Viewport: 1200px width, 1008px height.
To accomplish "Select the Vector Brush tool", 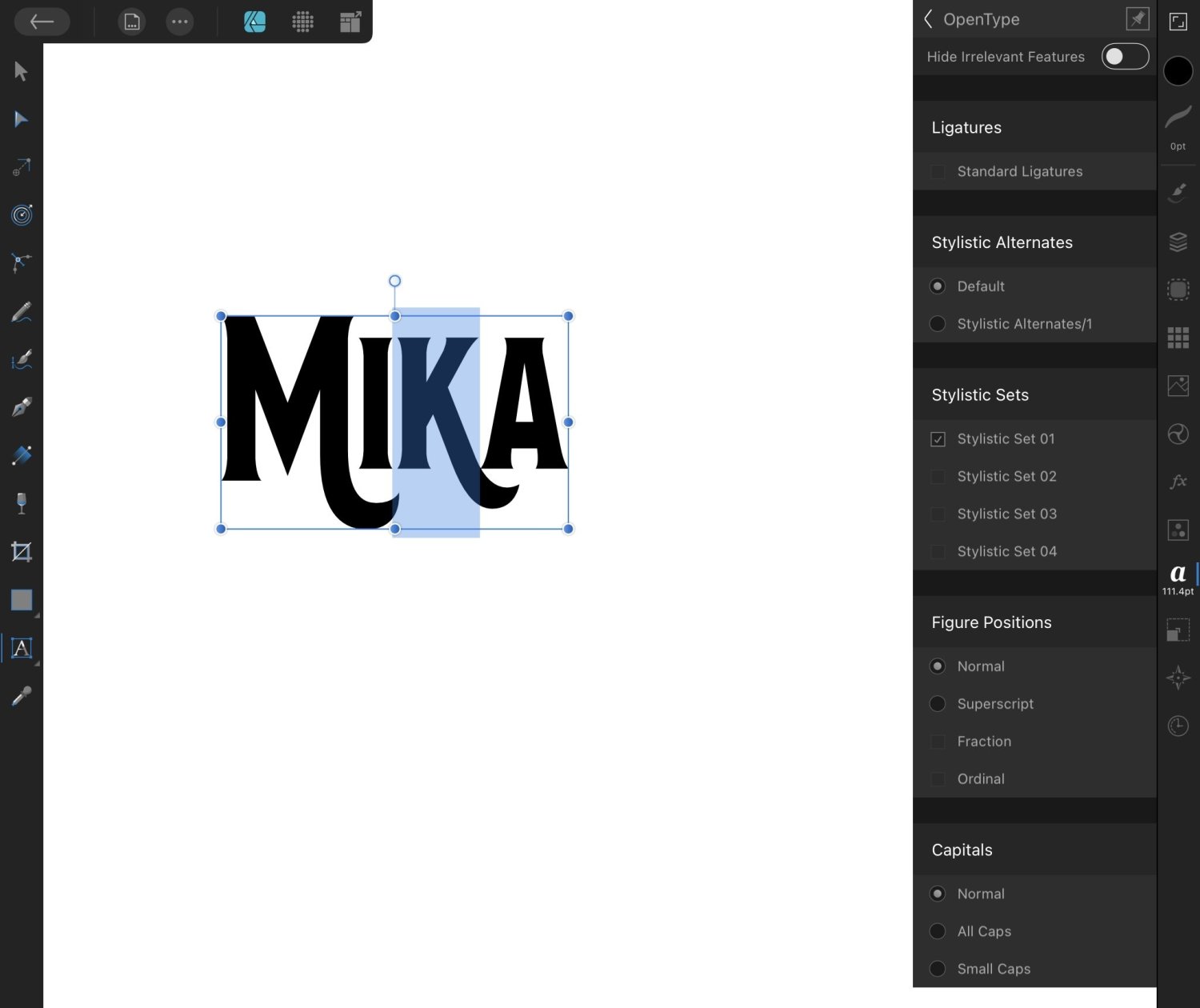I will click(x=22, y=359).
